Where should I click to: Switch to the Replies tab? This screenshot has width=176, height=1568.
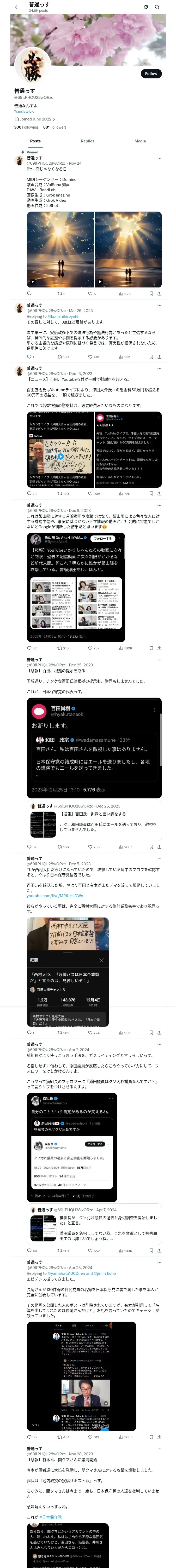[87, 141]
